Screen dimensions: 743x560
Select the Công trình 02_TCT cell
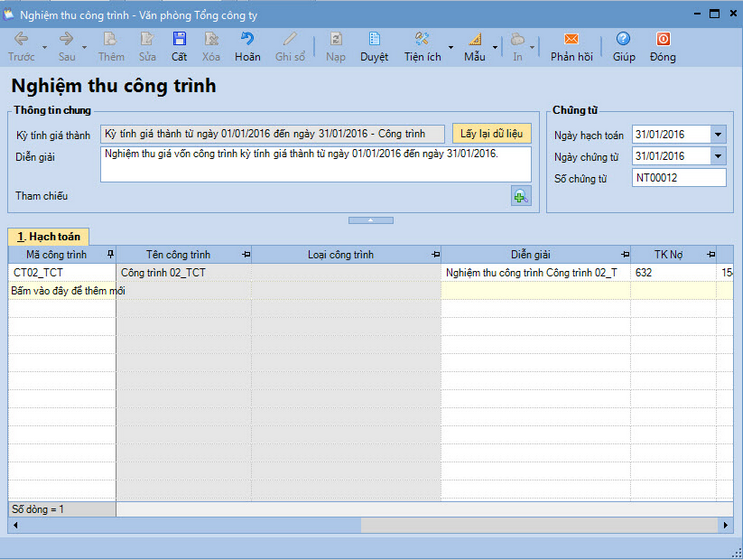184,272
